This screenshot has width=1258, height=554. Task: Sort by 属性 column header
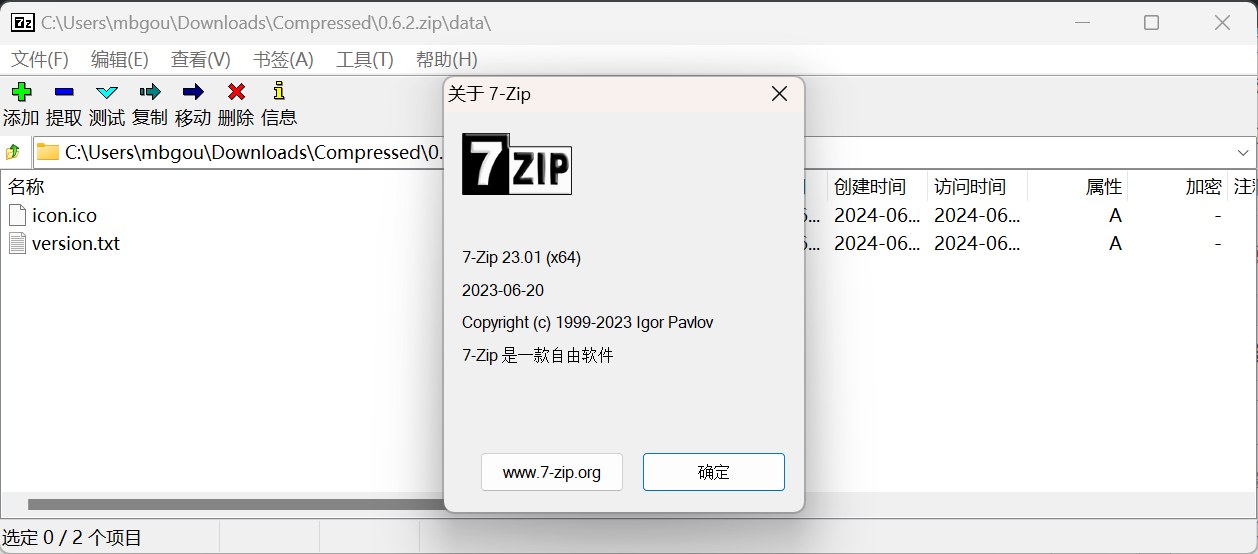coord(1104,186)
